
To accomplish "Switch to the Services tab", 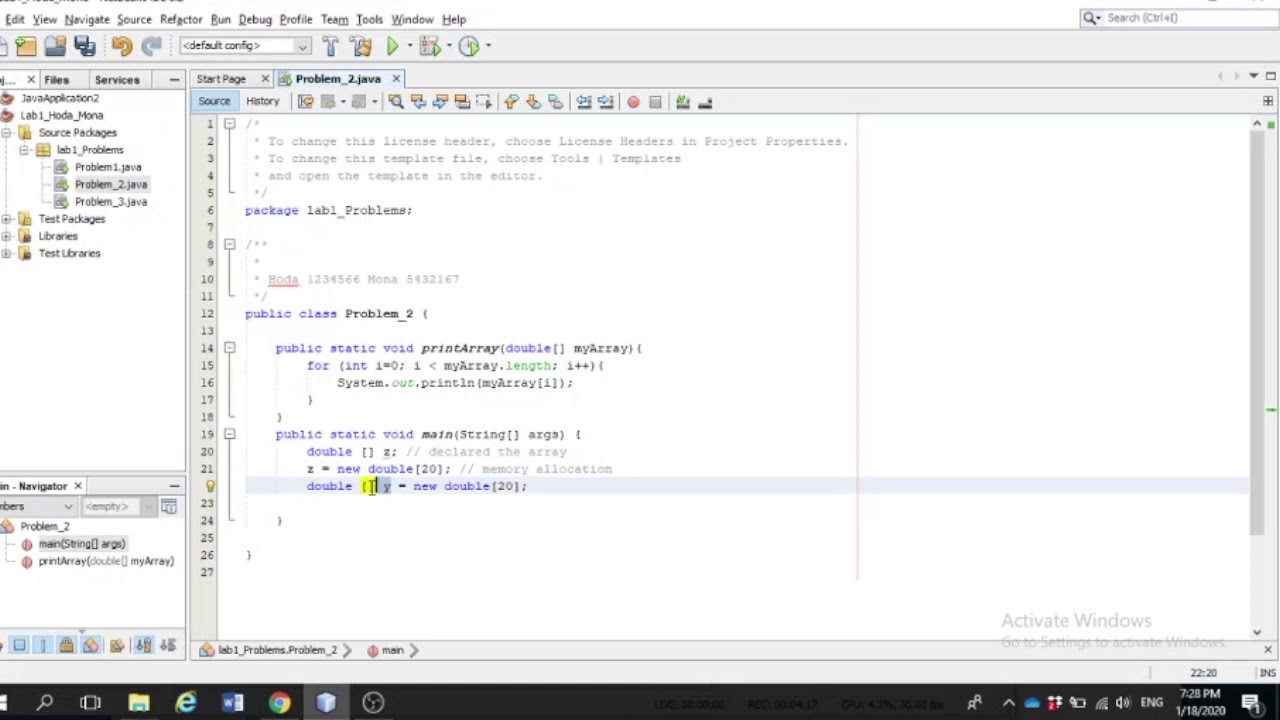I will [x=117, y=80].
